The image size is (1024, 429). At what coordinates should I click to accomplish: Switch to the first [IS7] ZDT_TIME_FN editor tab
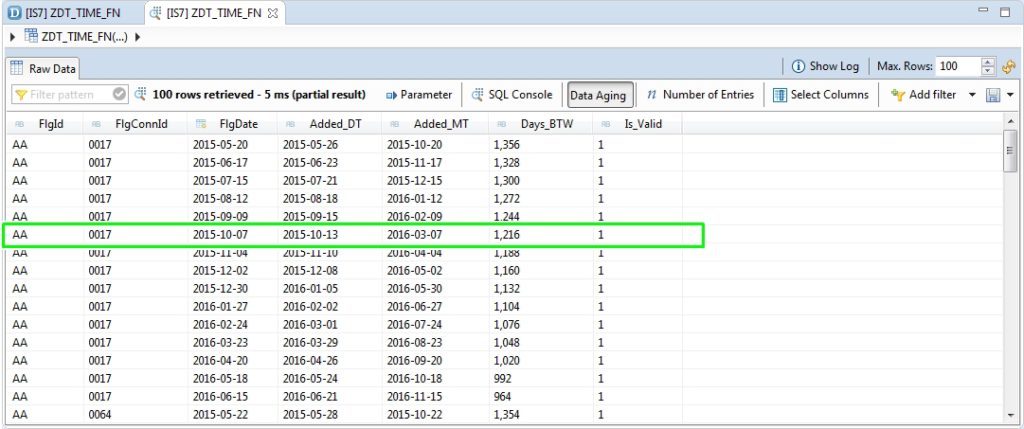point(64,12)
